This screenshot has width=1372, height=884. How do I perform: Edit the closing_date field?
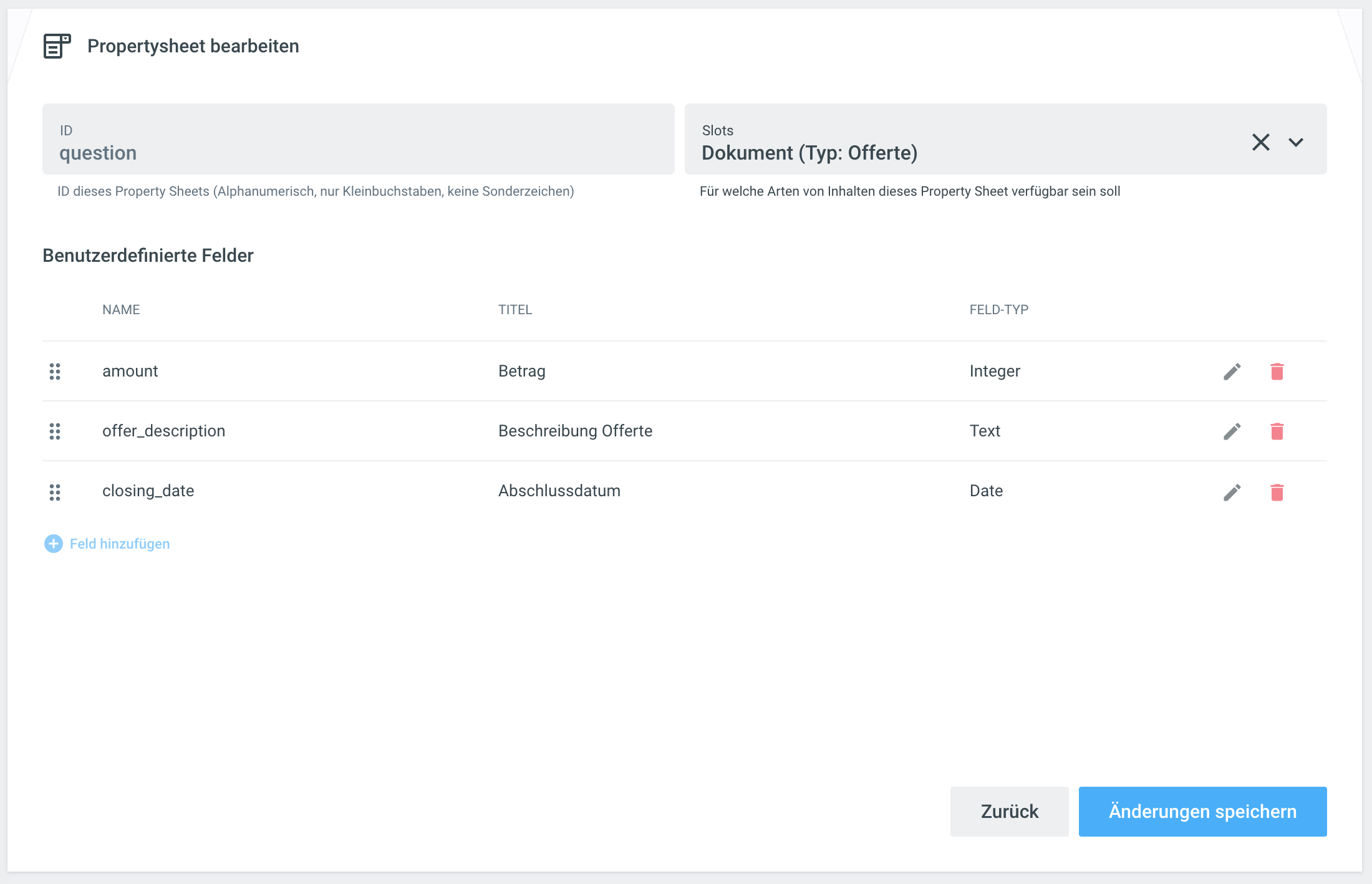point(1232,492)
